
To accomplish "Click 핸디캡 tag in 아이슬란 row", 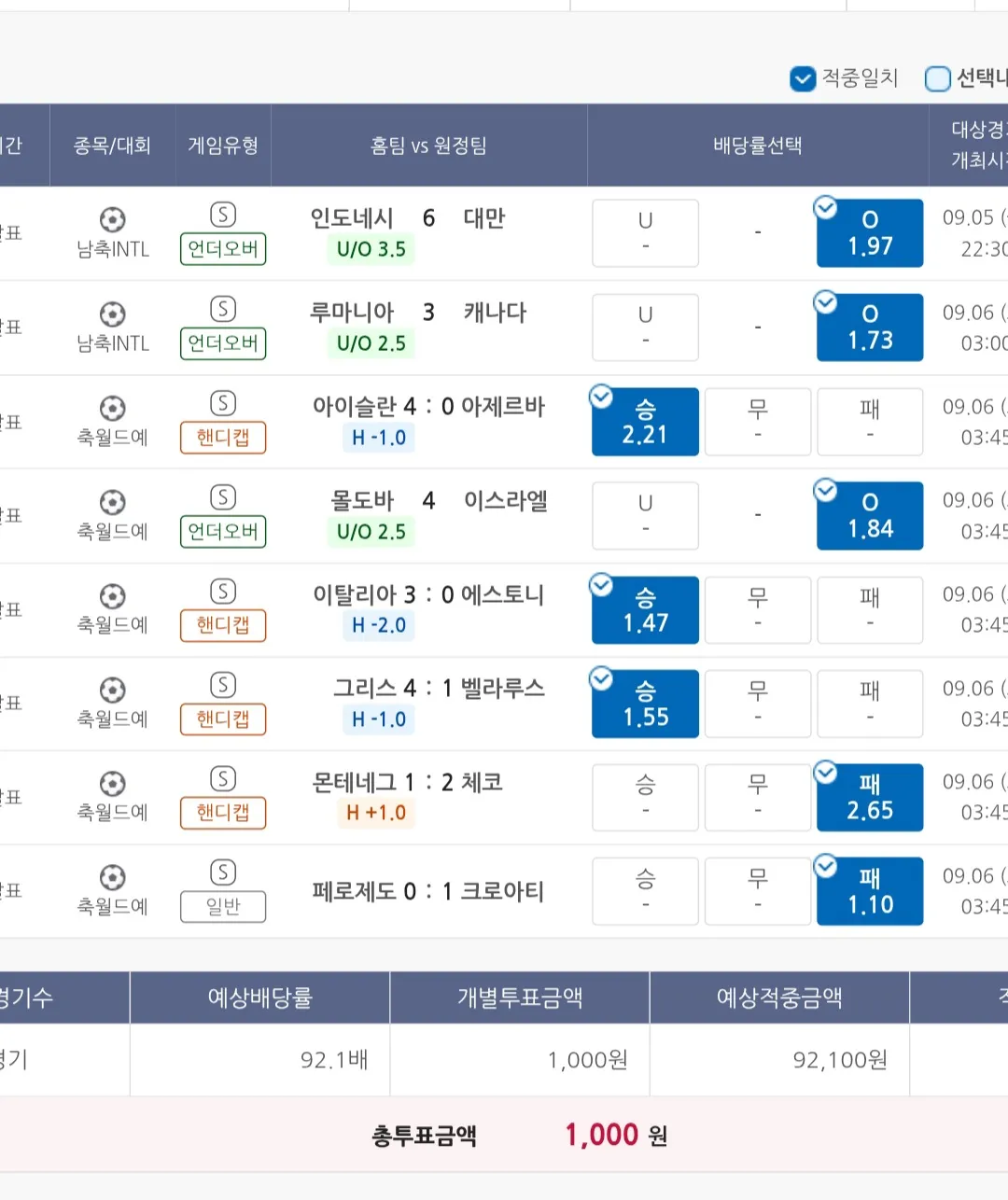I will click(x=223, y=438).
